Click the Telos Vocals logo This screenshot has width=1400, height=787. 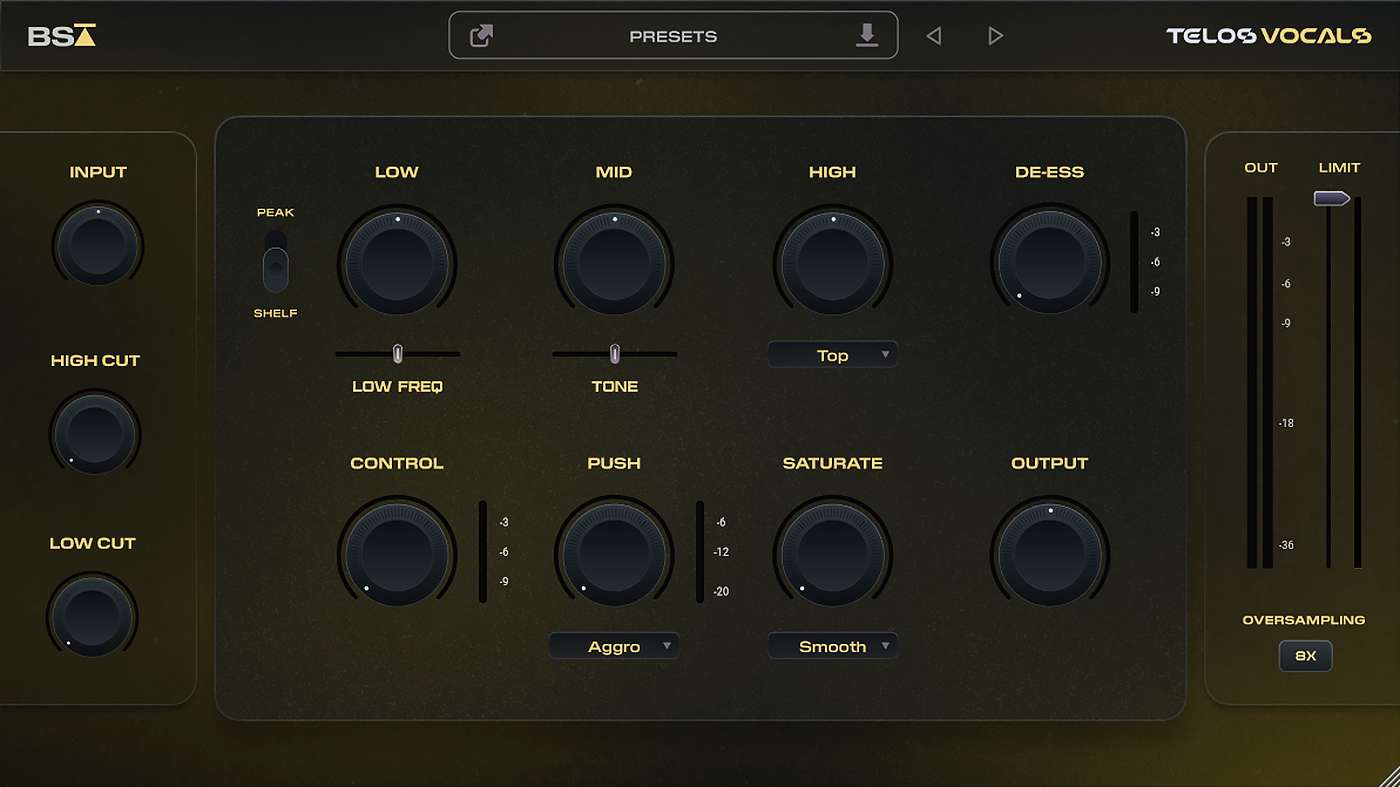[1268, 36]
